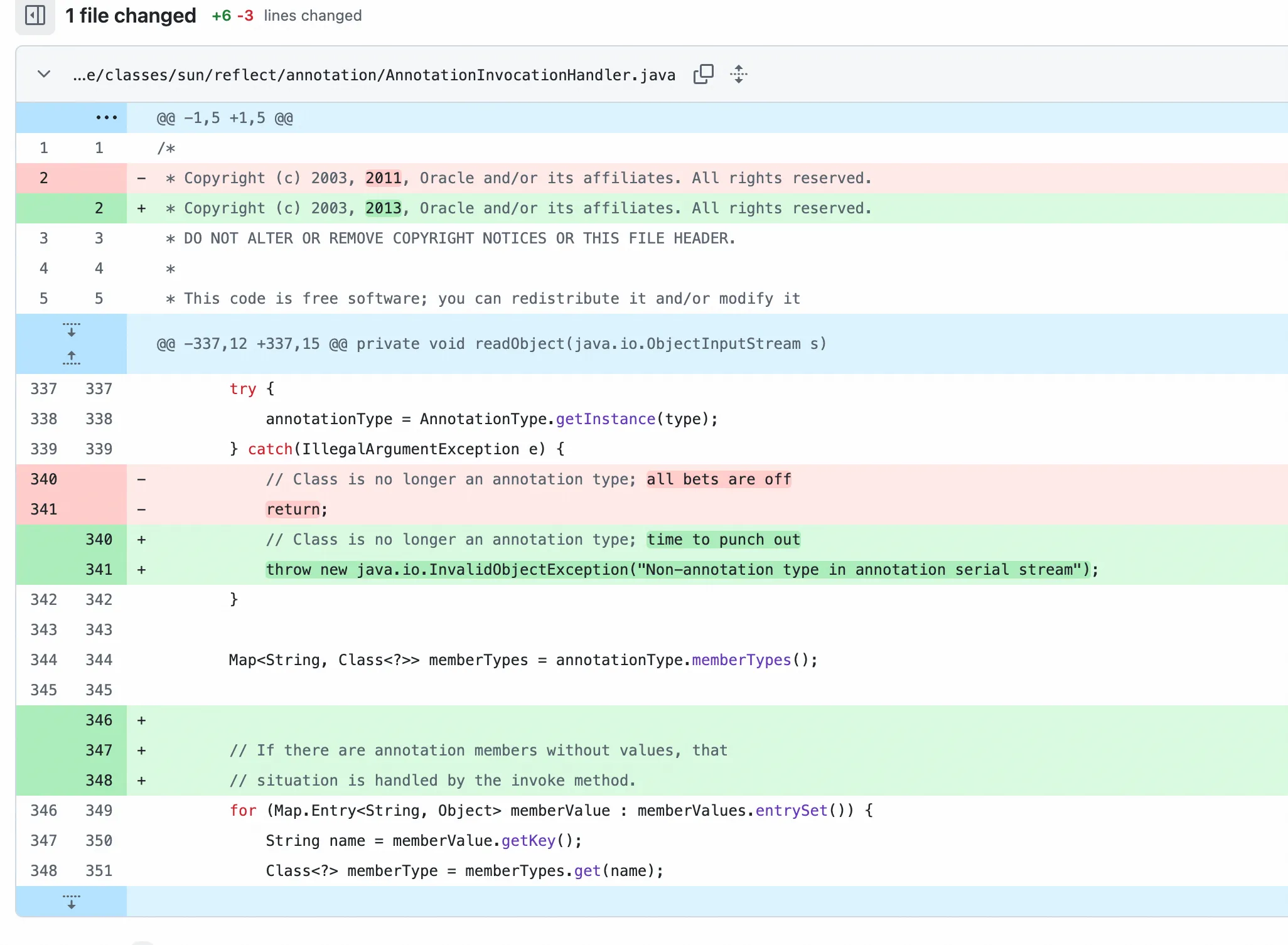The image size is (1288, 945).
Task: Click line number 2 deleted copyright line
Action: [43, 178]
